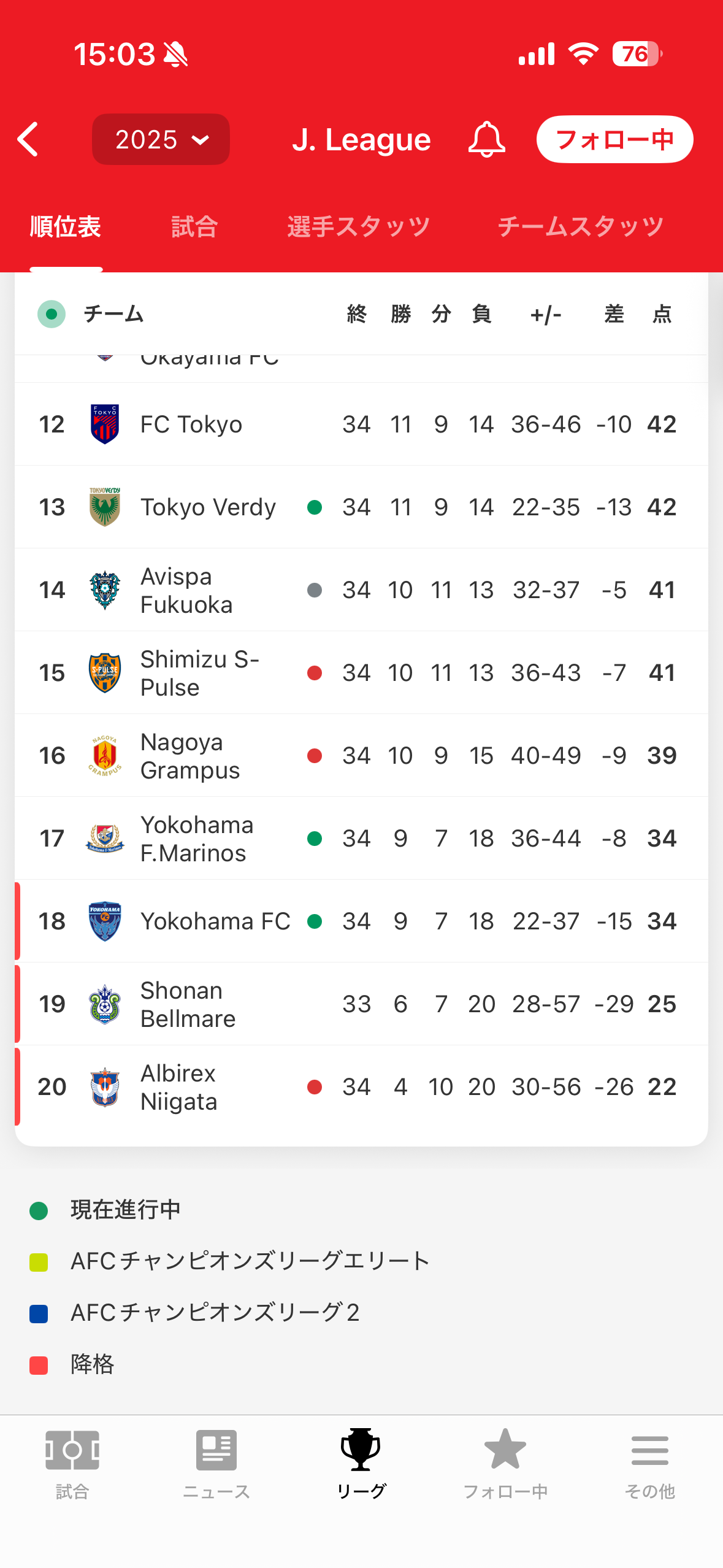Select Nagoya Grampus team name
The image size is (723, 1568).
click(190, 756)
